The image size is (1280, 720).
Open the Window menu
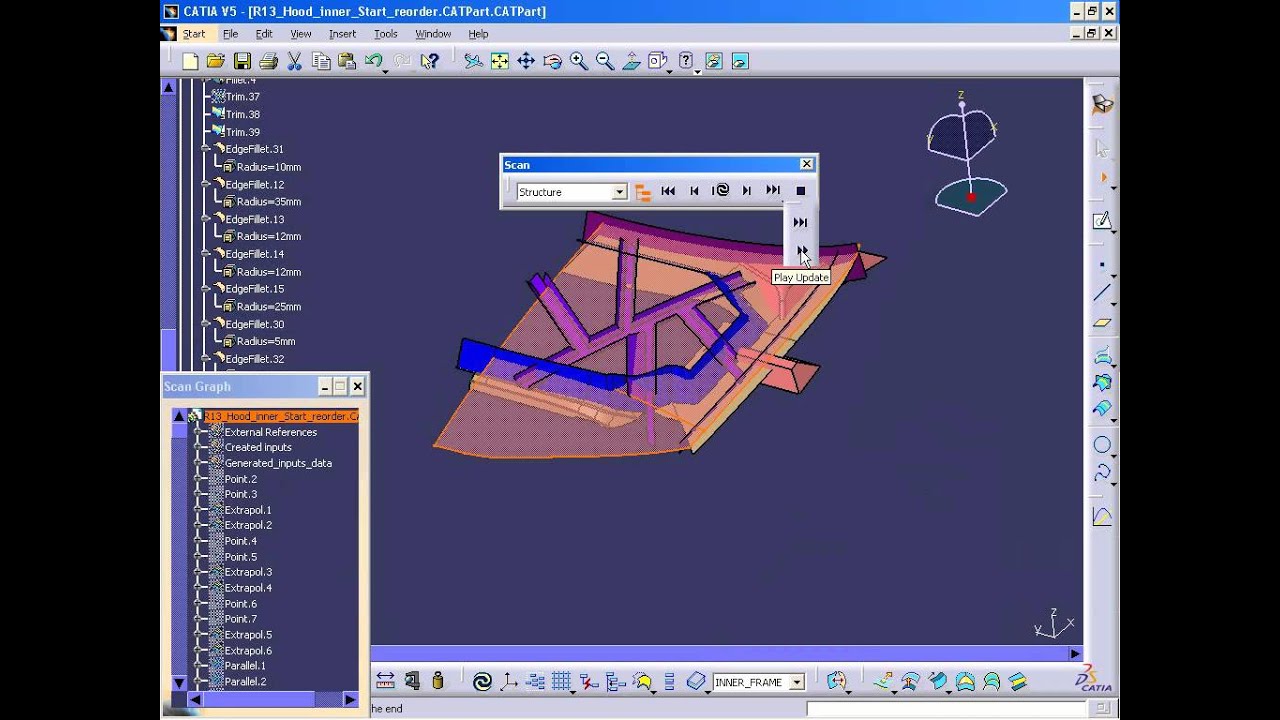[x=433, y=34]
